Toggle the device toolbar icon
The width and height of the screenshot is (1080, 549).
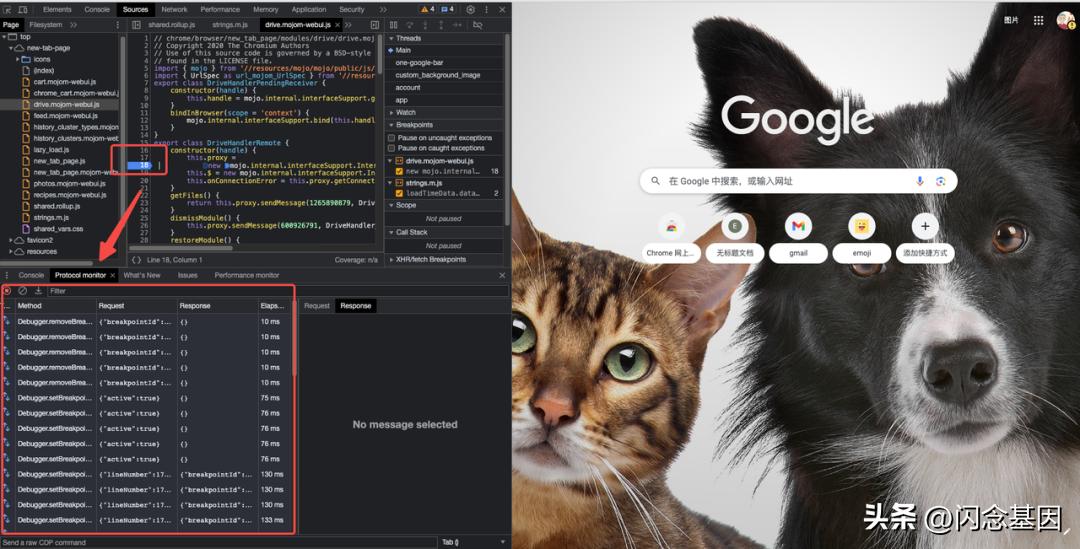(23, 10)
